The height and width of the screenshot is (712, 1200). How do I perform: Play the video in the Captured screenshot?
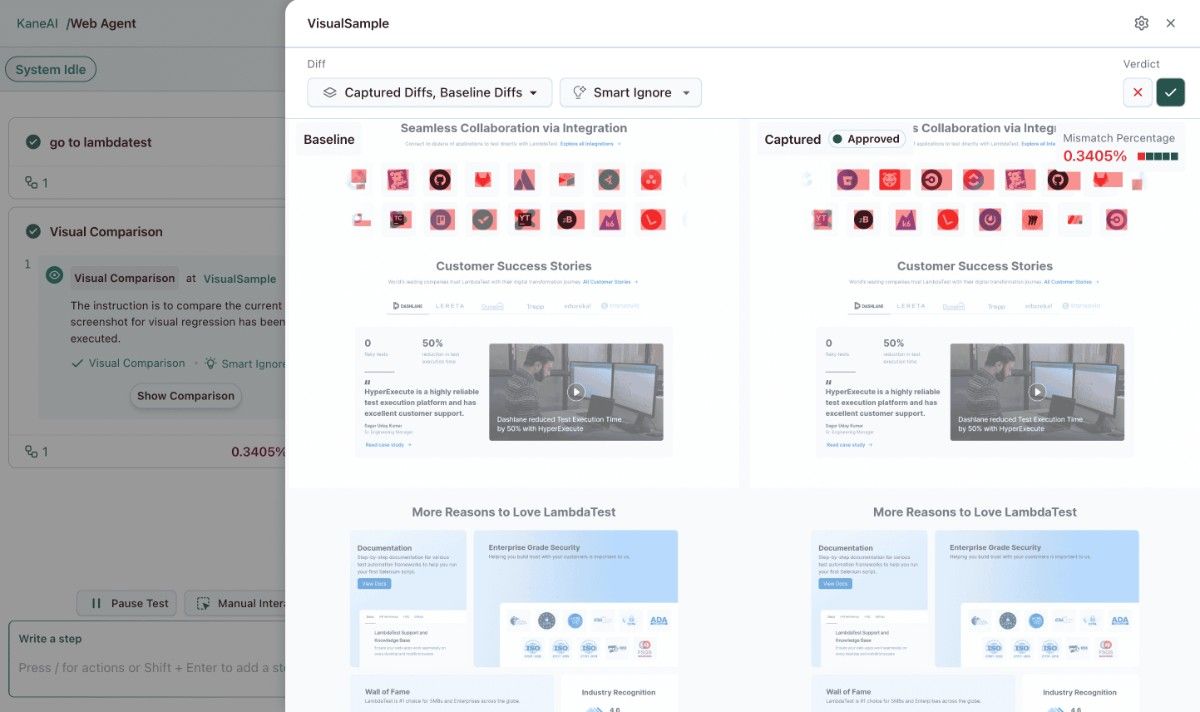point(1037,392)
